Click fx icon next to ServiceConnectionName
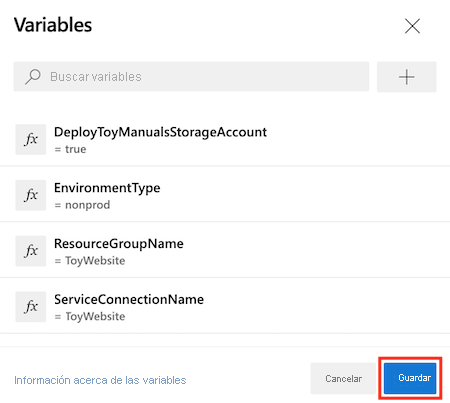 (31, 306)
